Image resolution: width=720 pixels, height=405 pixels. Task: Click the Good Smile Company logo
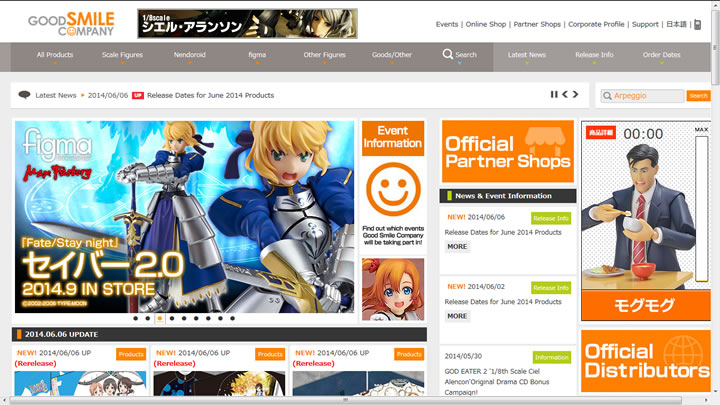(x=71, y=24)
